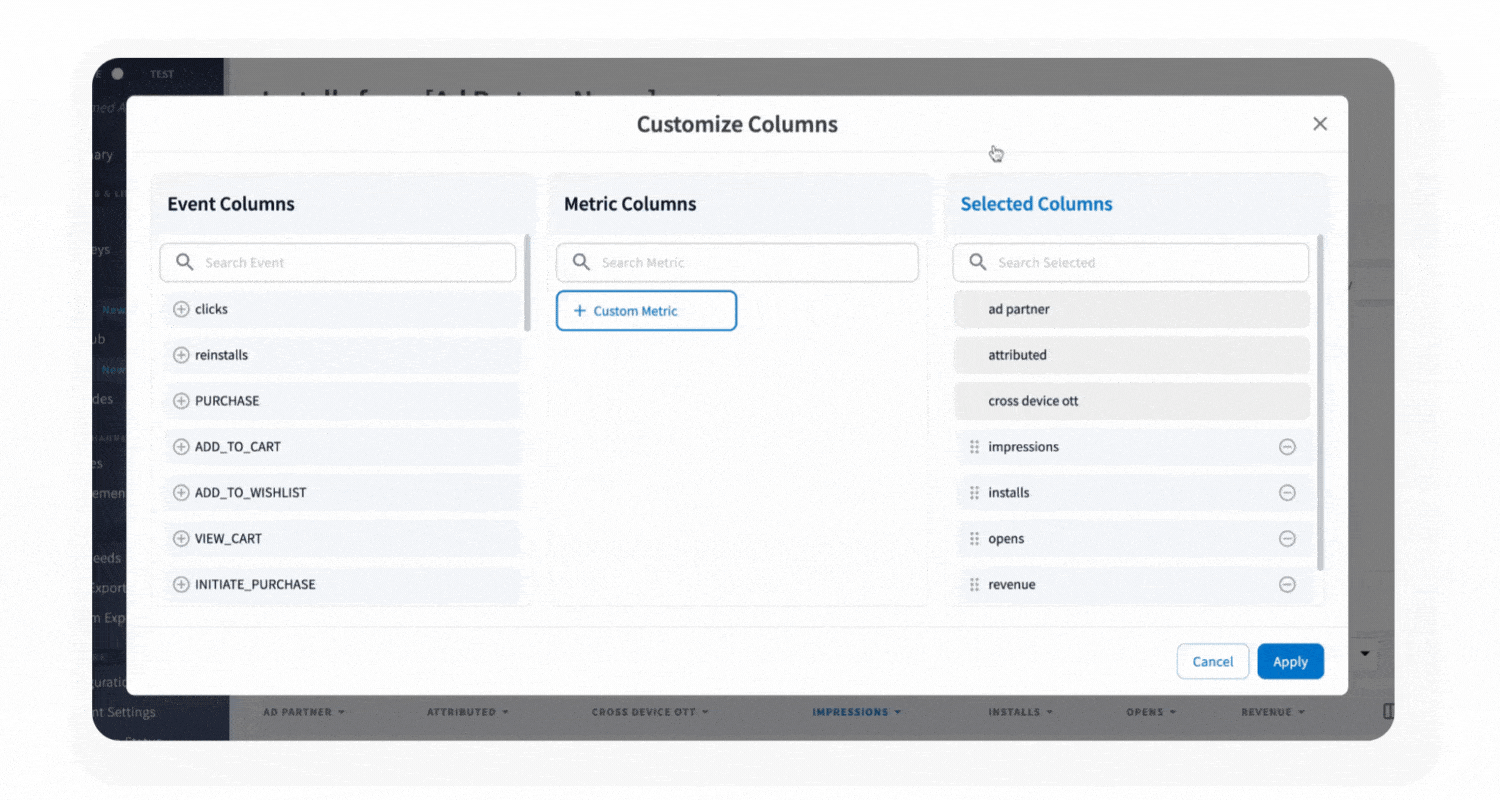Close Customize Columns dialog with X
Image resolution: width=1500 pixels, height=800 pixels.
(x=1320, y=124)
